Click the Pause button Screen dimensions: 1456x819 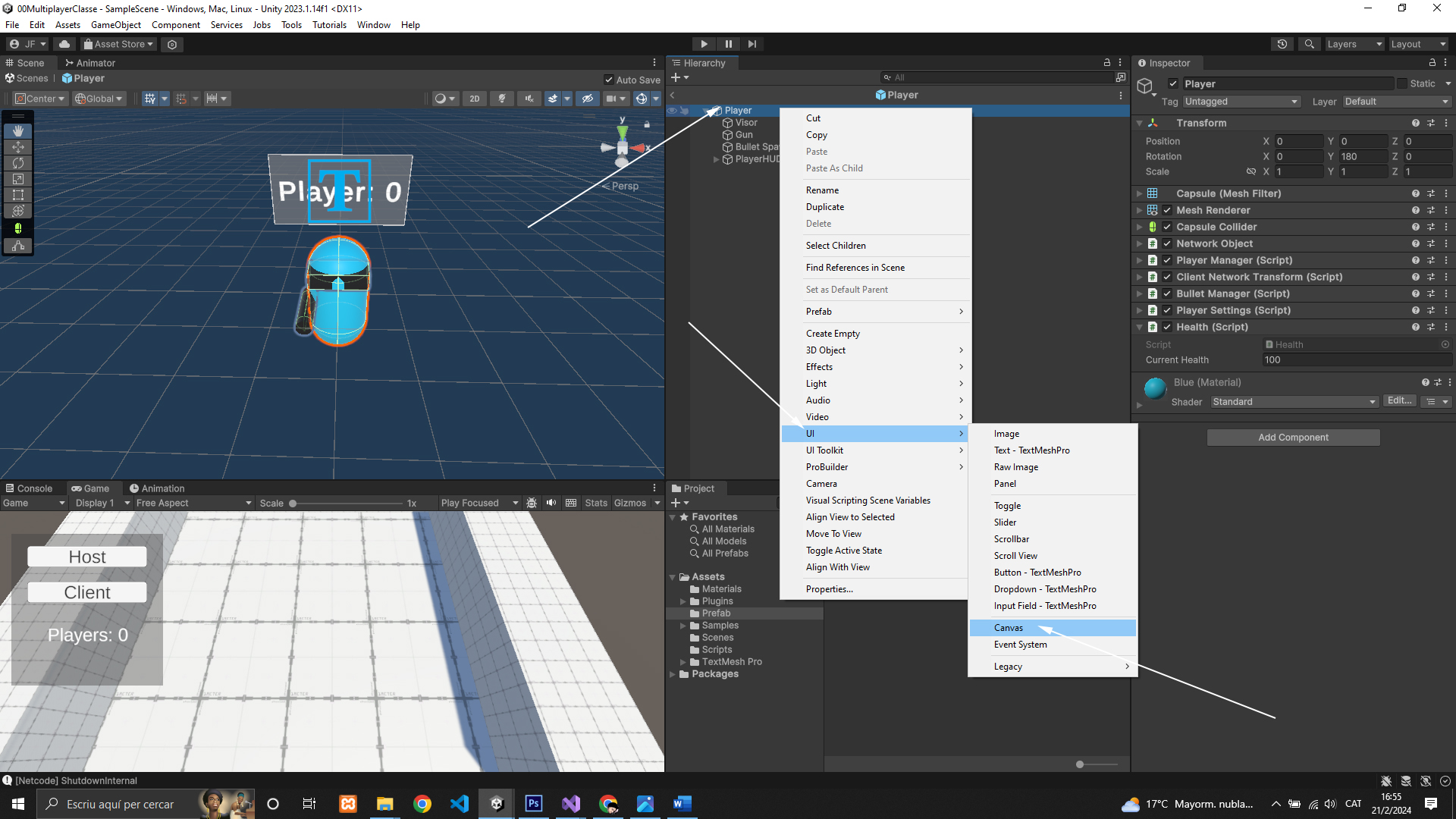tap(728, 44)
